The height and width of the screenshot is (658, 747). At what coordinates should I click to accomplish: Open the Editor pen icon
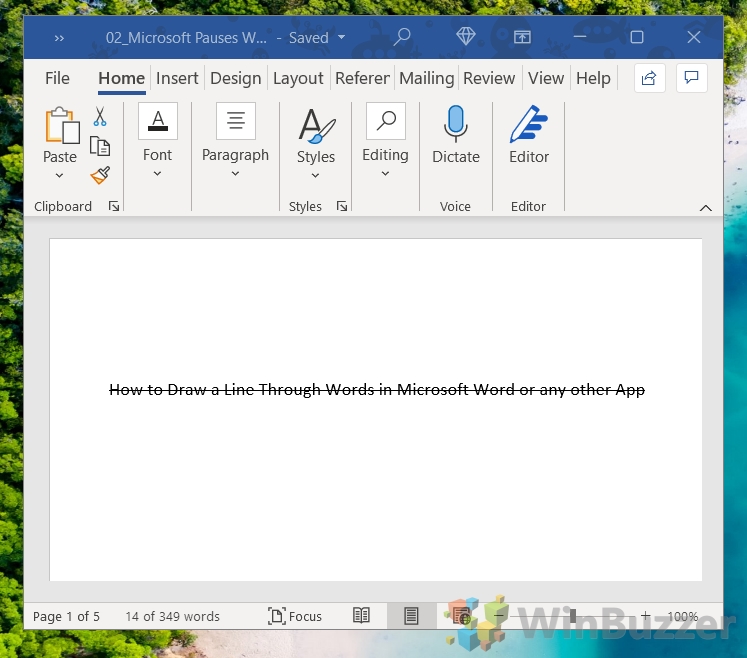[529, 124]
